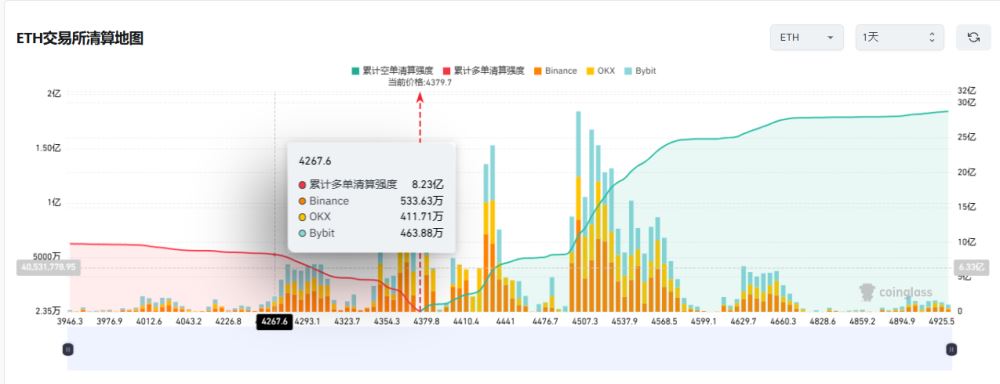Click the tallest bar near 4507.3
Viewport: 1000px width, 384px height.
578,211
